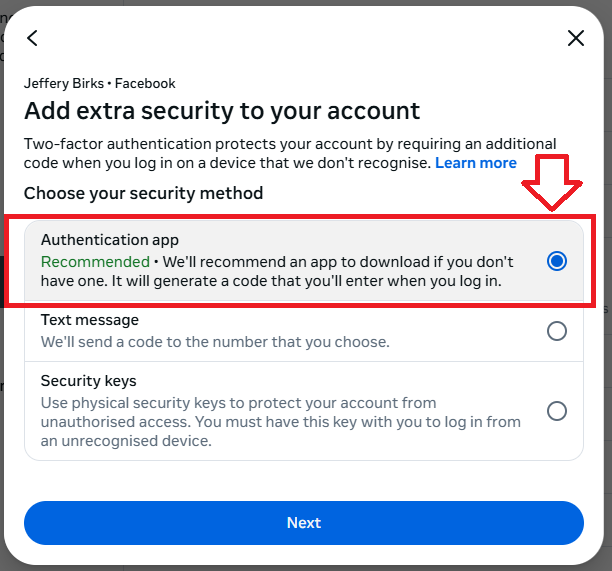
Task: Go back using the left arrow icon
Action: click(x=32, y=38)
